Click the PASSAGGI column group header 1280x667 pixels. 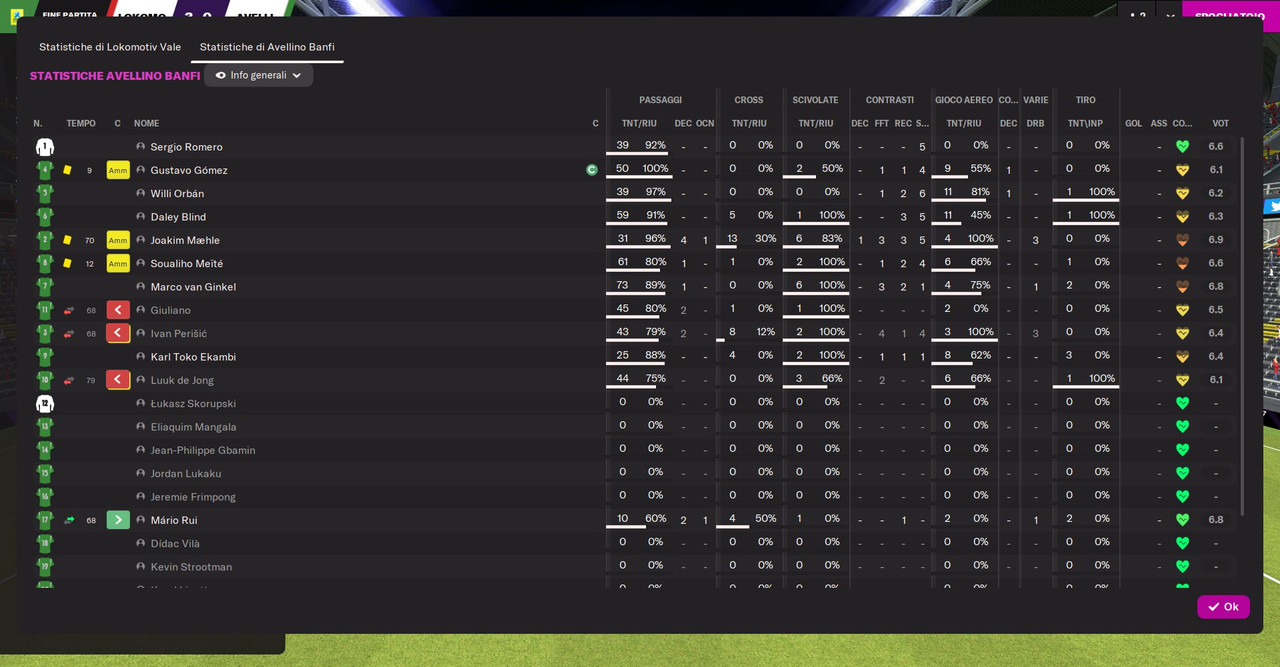coord(660,100)
